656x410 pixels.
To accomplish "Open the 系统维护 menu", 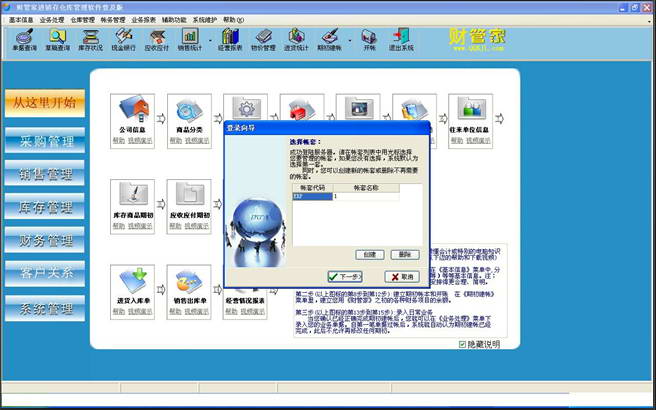I will click(x=205, y=20).
